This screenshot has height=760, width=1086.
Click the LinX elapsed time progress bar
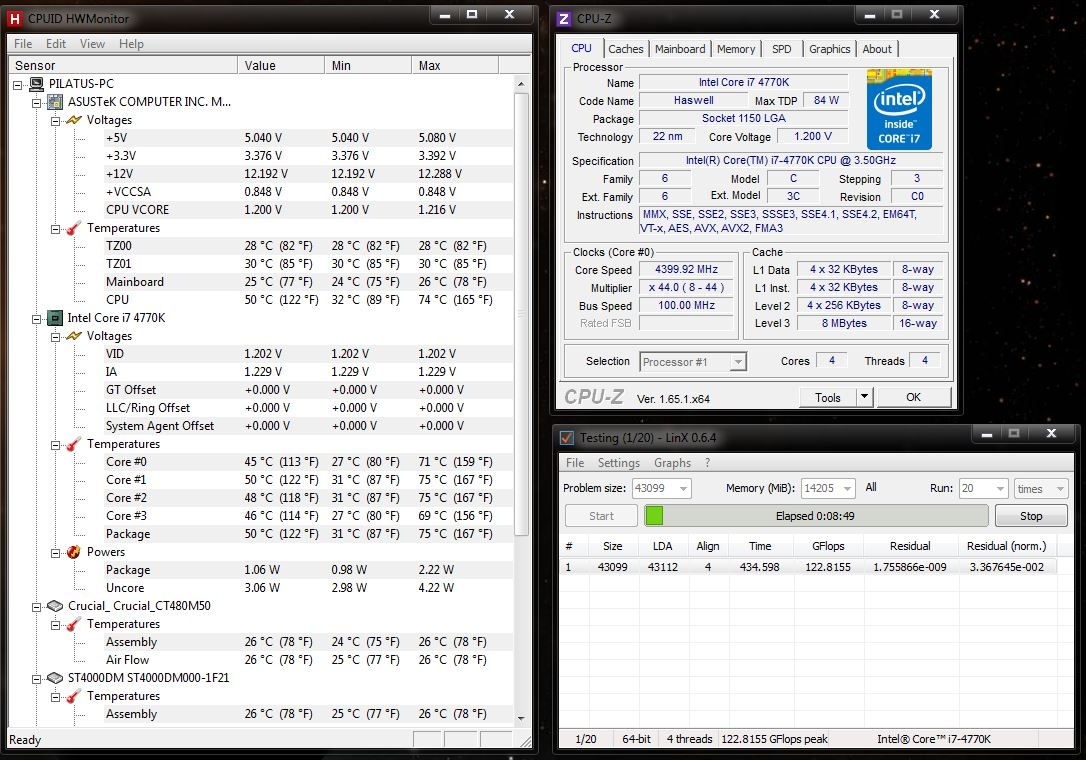coord(815,515)
